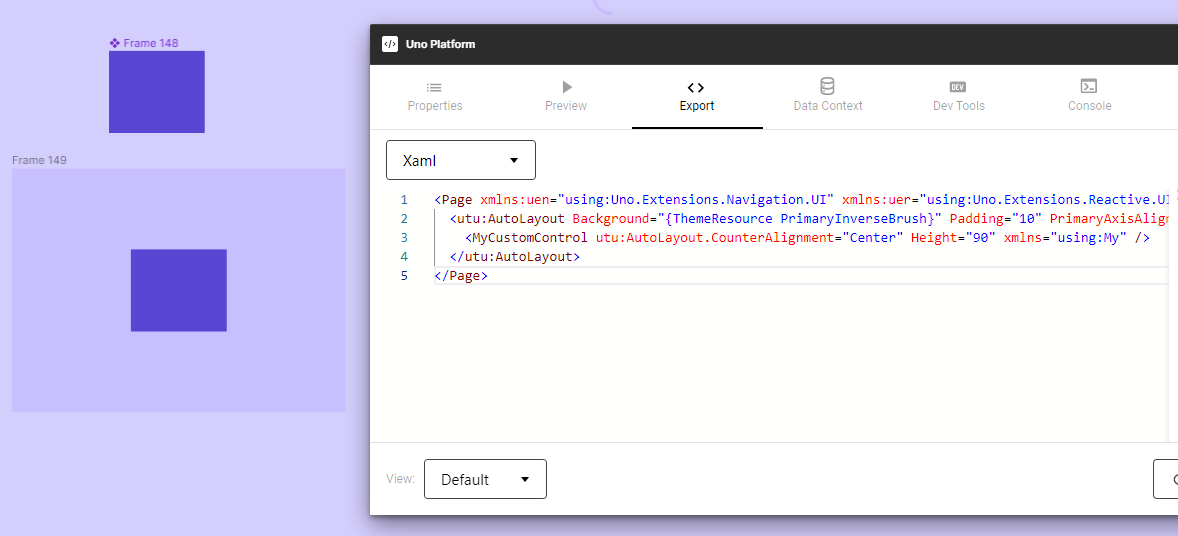Click the Uno Platform logo icon
1178x536 pixels.
(x=390, y=44)
